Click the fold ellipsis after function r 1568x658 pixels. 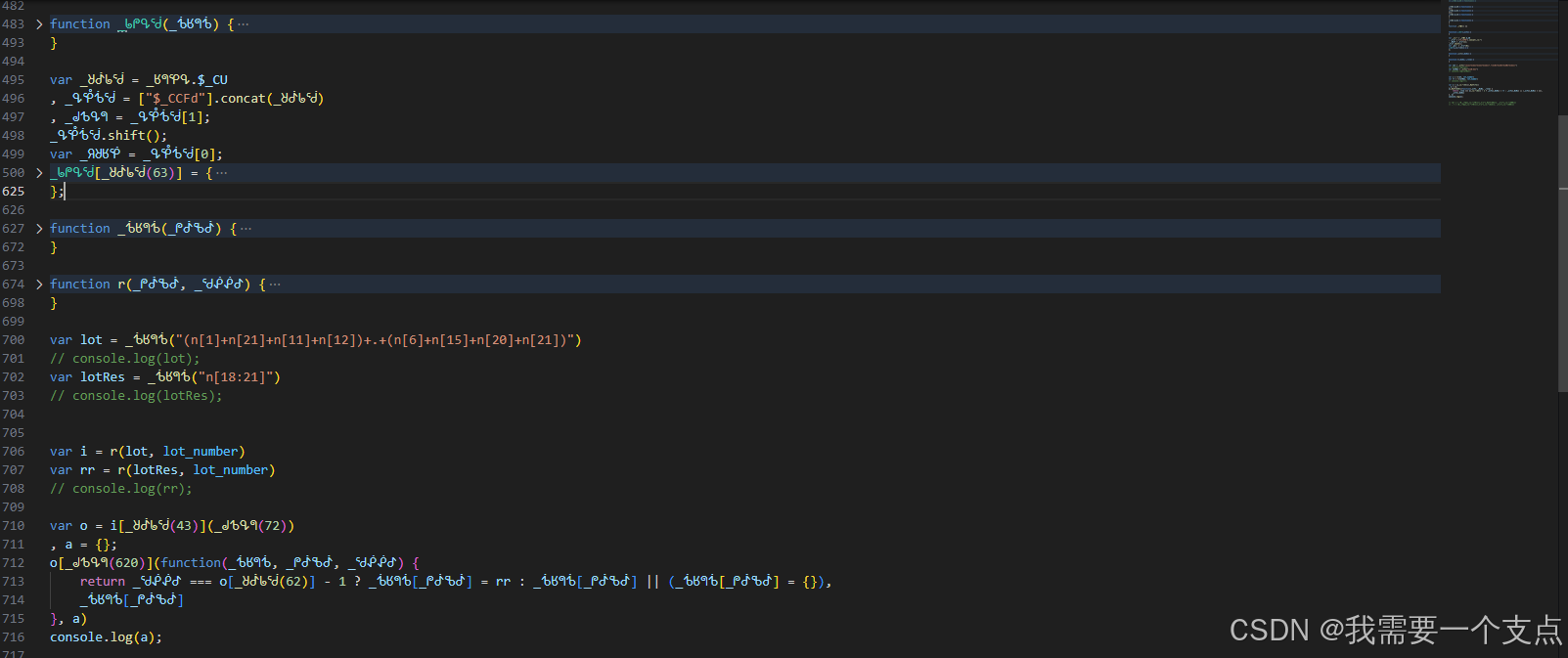pos(275,285)
